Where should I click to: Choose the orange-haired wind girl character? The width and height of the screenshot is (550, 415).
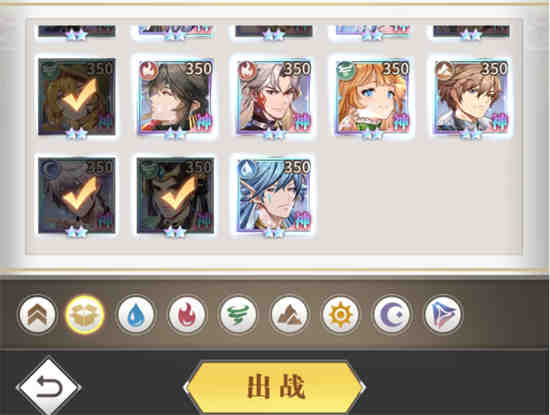373,97
